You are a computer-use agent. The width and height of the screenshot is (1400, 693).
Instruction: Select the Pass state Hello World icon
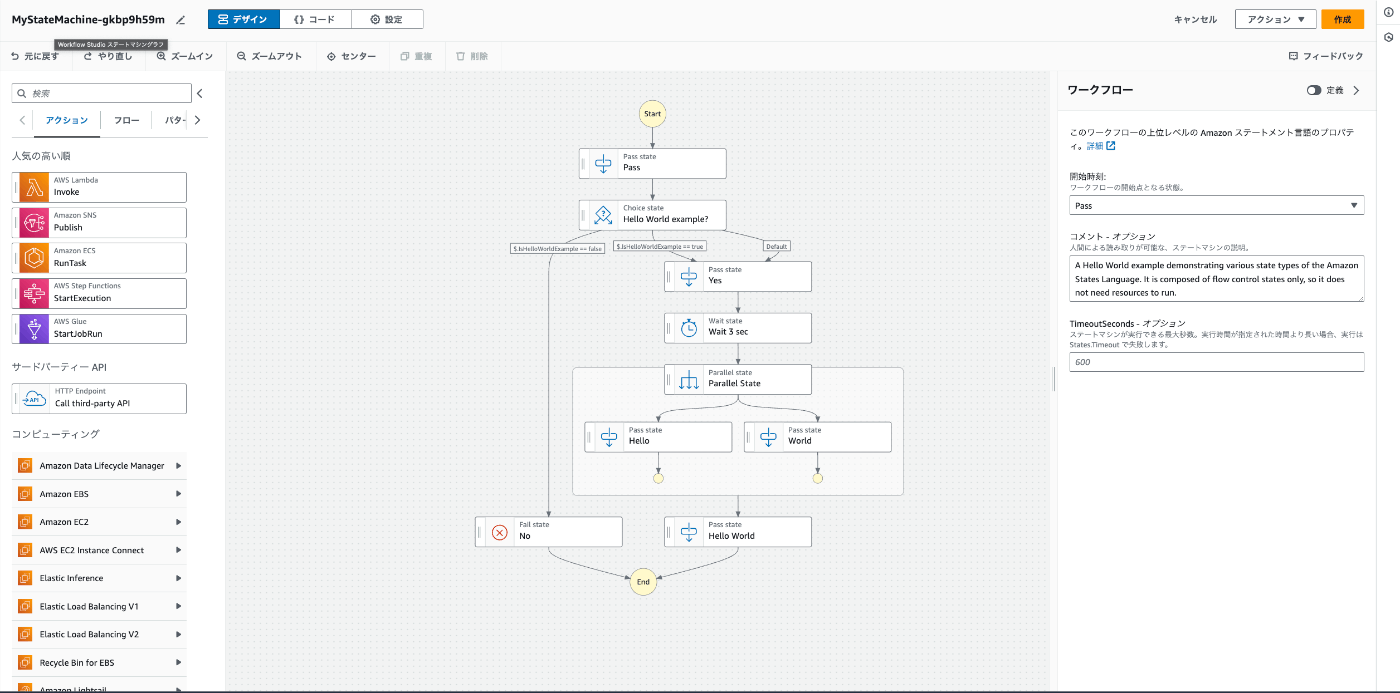[x=688, y=532]
